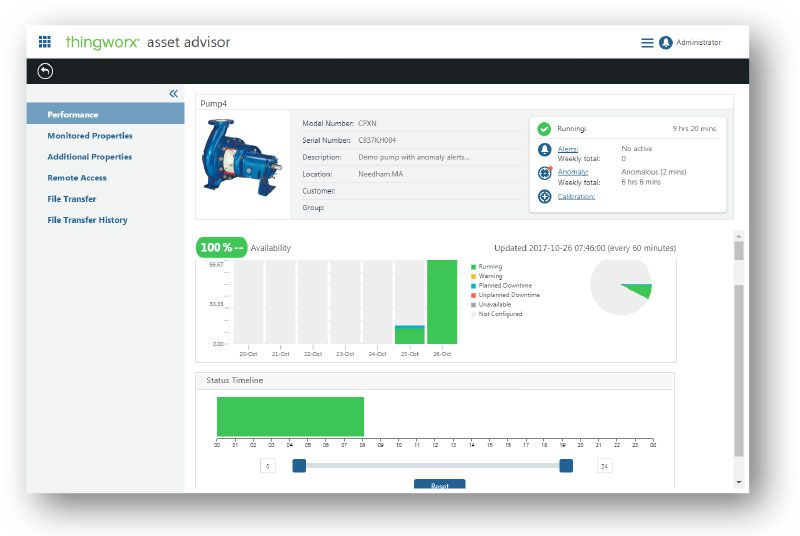Viewport: 800px width, 536px height.
Task: Open Additional Properties page
Action: (x=90, y=157)
